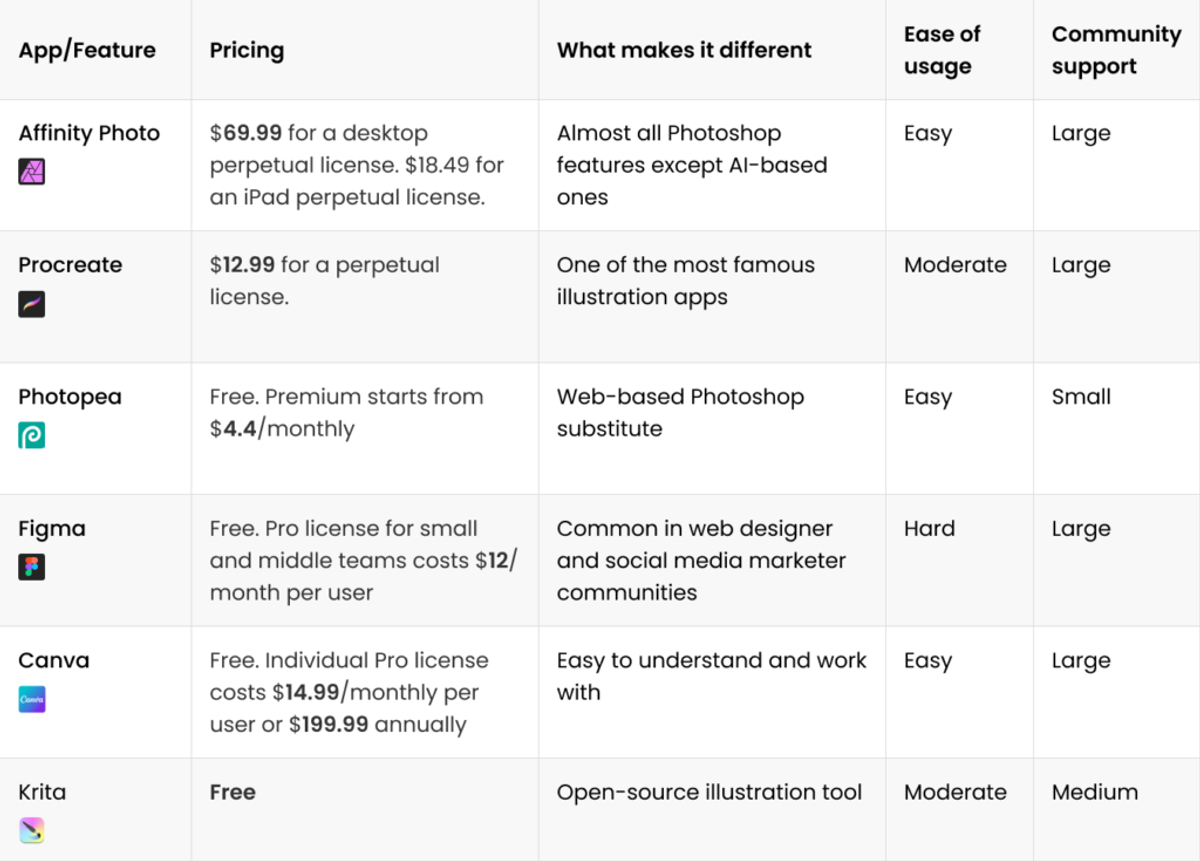The image size is (1200, 861).
Task: Click the Photopea teal spiral icon
Action: (x=32, y=436)
